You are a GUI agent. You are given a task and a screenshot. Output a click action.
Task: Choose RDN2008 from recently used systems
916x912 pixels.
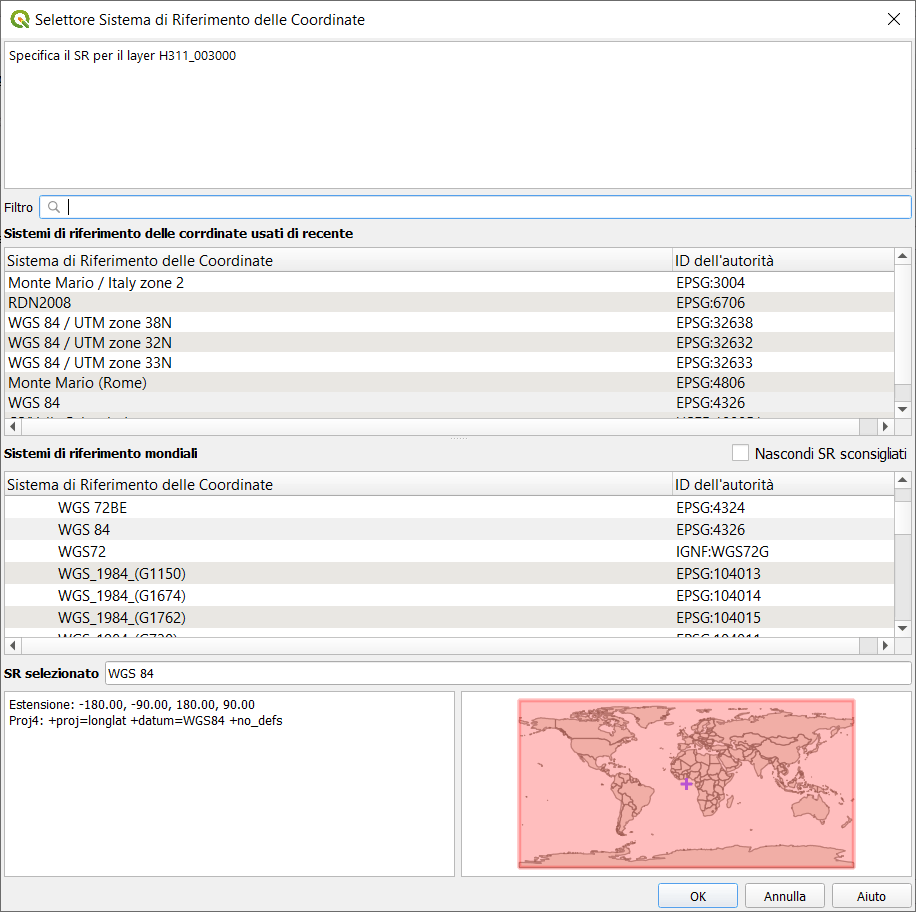tap(40, 303)
